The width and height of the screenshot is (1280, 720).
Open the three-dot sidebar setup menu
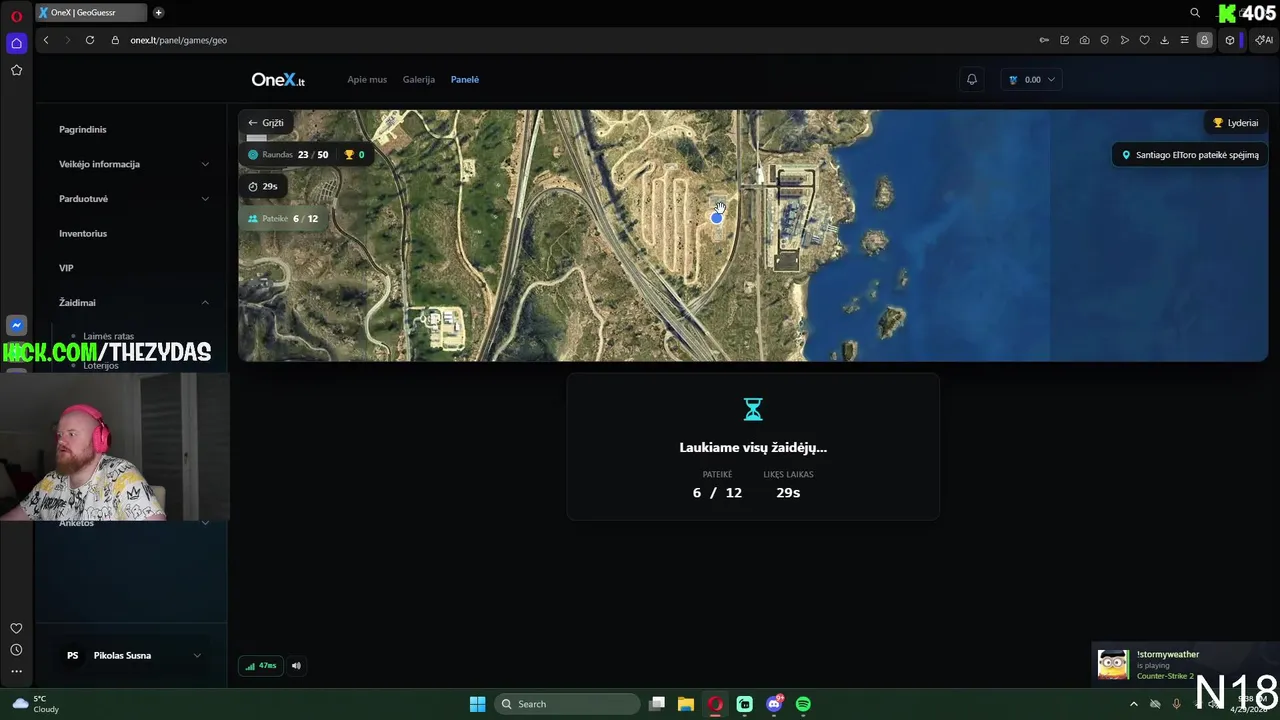click(x=16, y=671)
